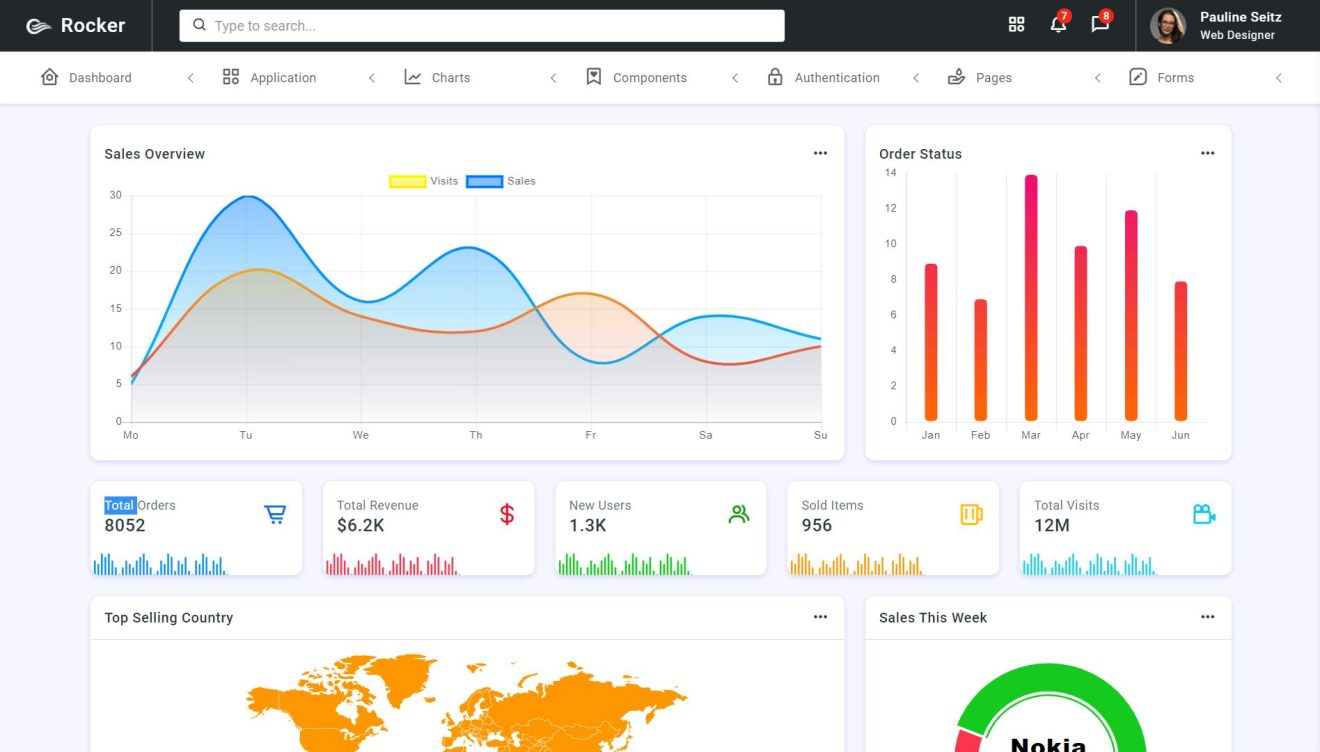1320x752 pixels.
Task: Select the dollar icon on Total Revenue card
Action: pyautogui.click(x=506, y=513)
